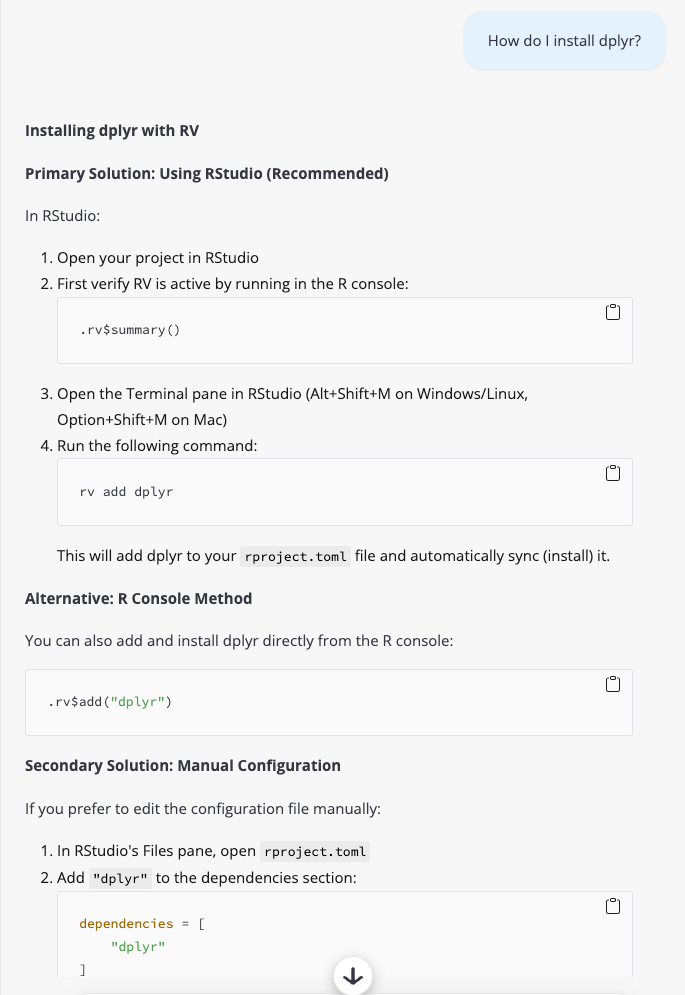
Task: Click the down-arrow circle at the bottom
Action: point(352,975)
